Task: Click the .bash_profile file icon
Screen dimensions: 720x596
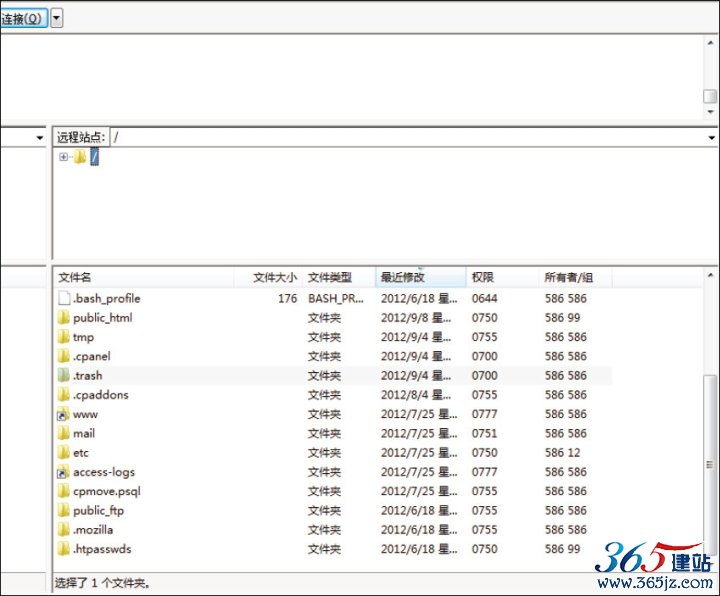Action: click(x=64, y=298)
